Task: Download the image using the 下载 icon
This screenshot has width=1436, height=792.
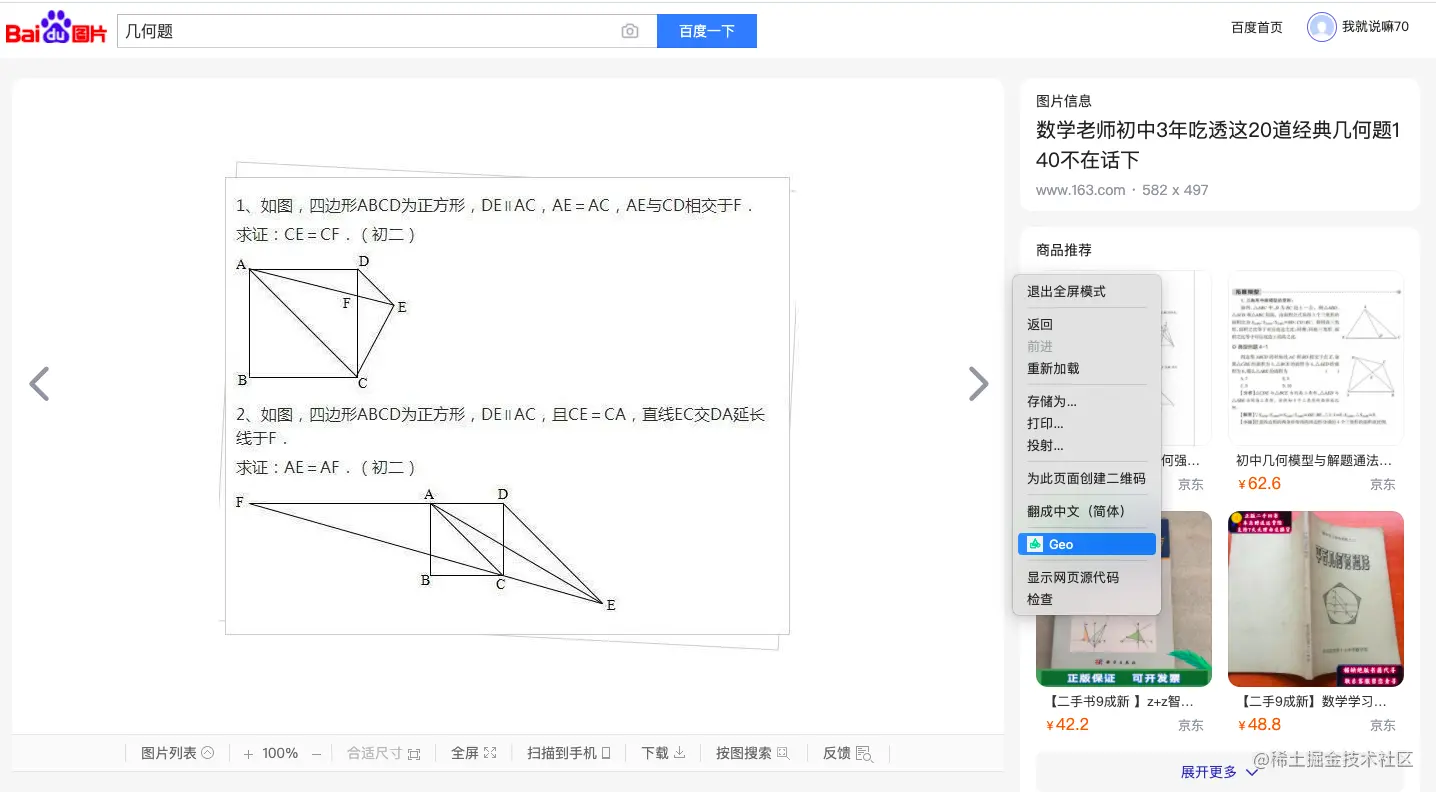Action: (x=662, y=752)
